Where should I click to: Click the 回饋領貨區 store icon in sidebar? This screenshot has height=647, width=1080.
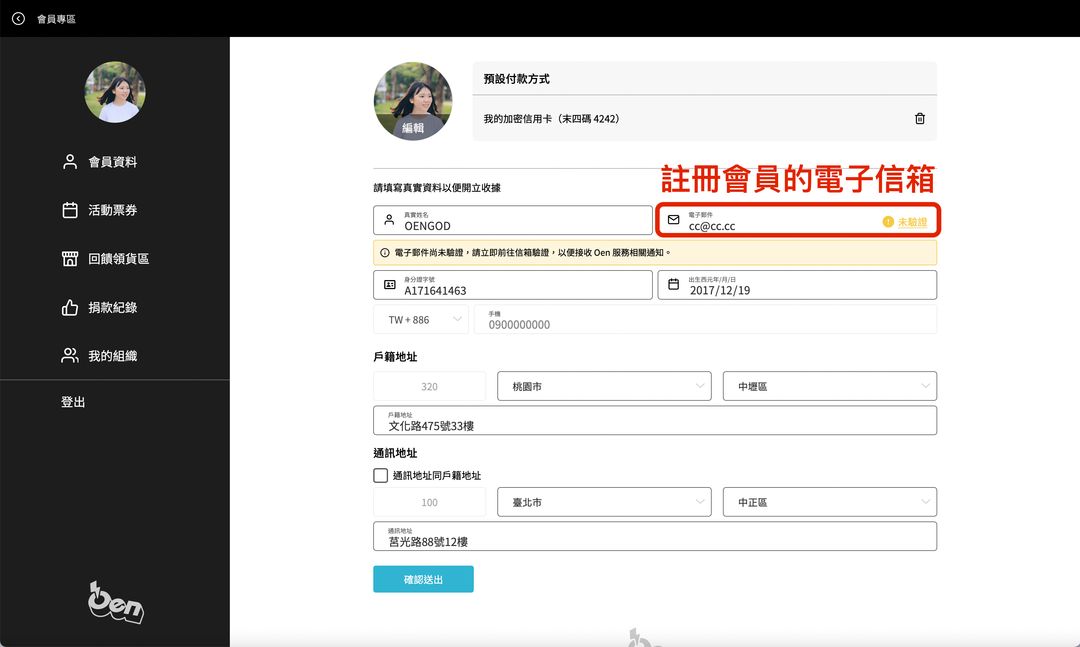coord(70,259)
